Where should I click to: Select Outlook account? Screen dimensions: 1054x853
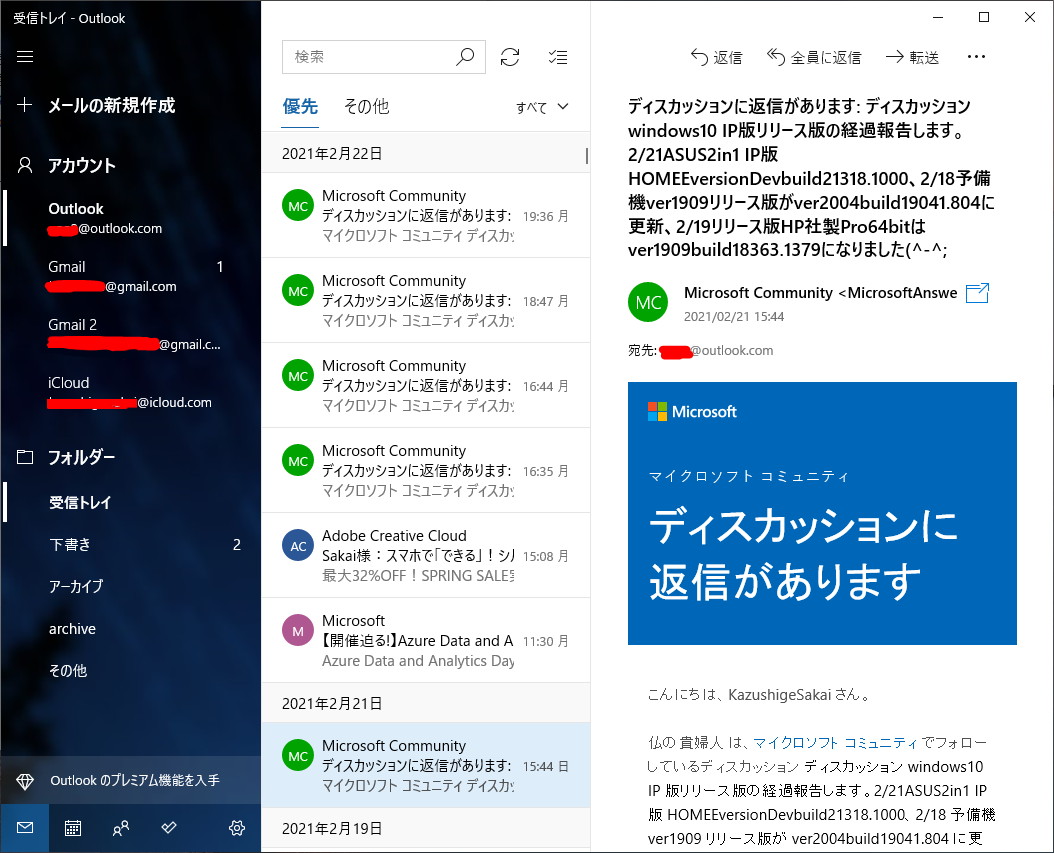130,218
